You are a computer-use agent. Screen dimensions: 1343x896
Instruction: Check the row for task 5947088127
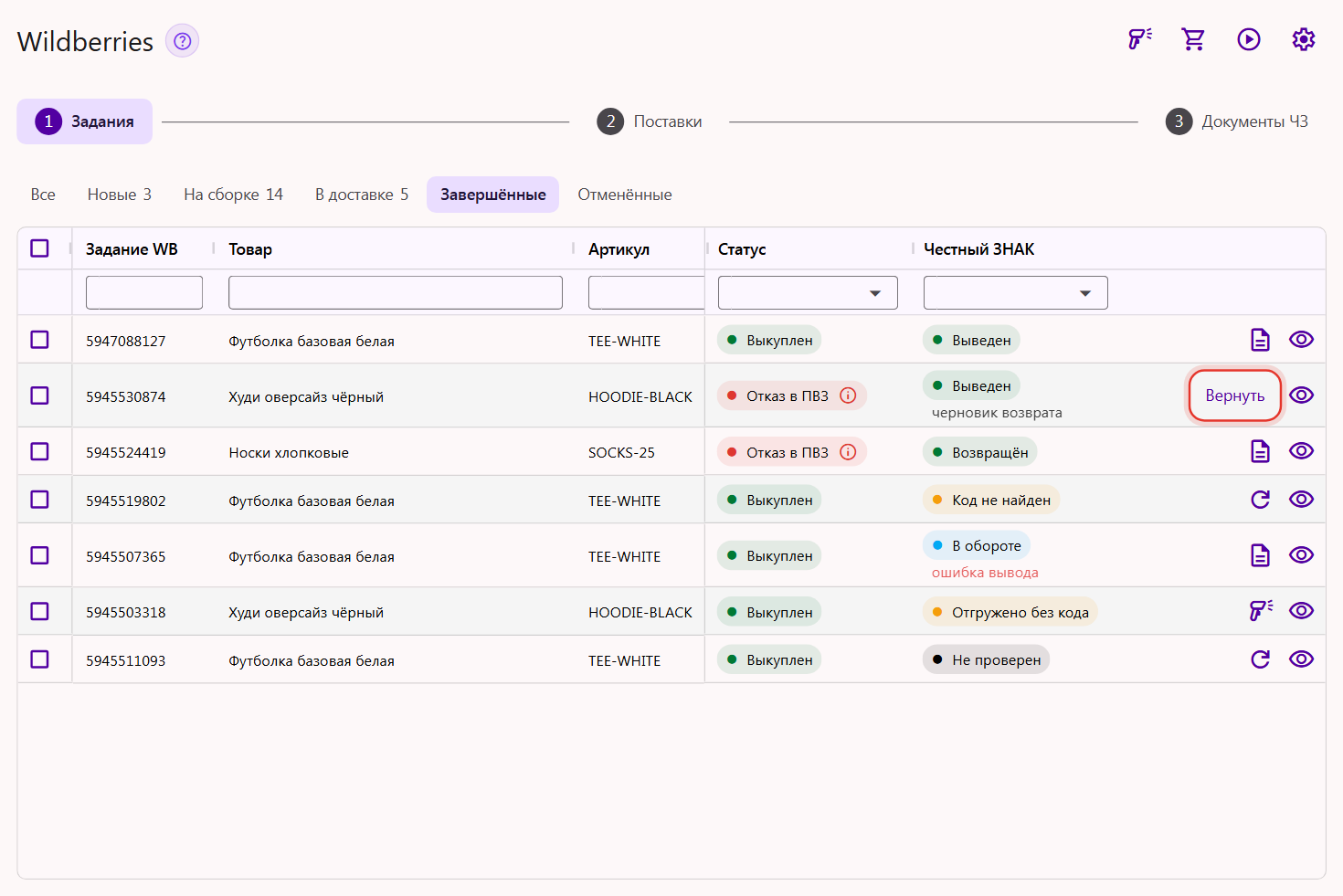(39, 340)
